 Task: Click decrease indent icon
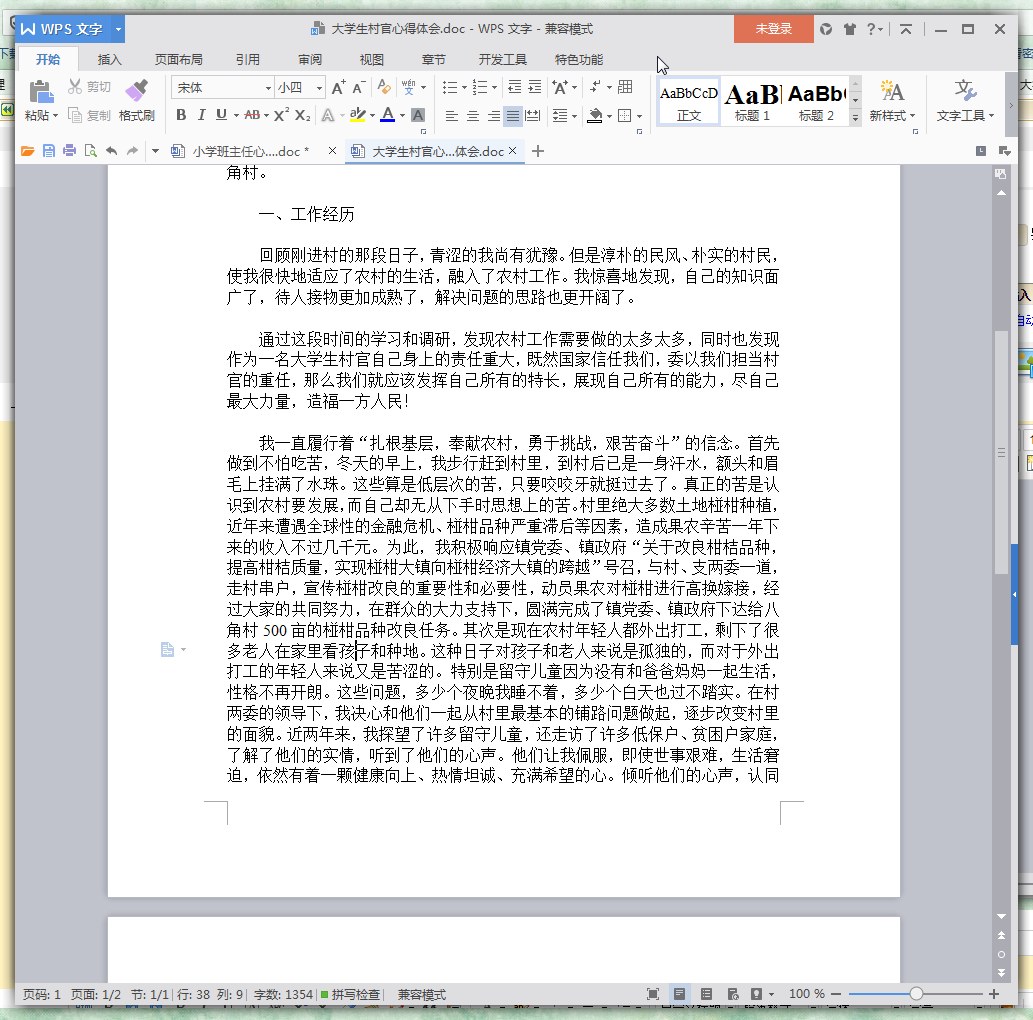pos(515,87)
